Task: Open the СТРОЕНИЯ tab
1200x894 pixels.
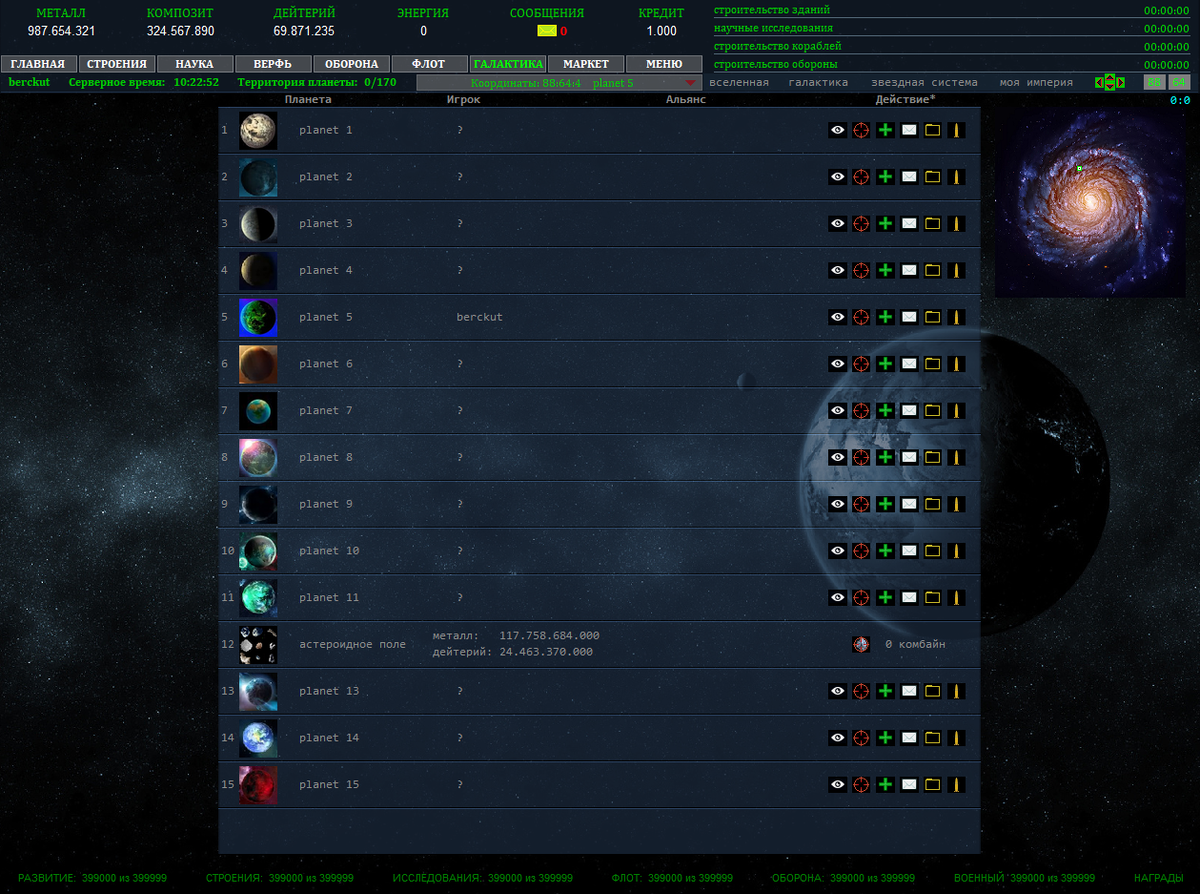Action: (116, 64)
